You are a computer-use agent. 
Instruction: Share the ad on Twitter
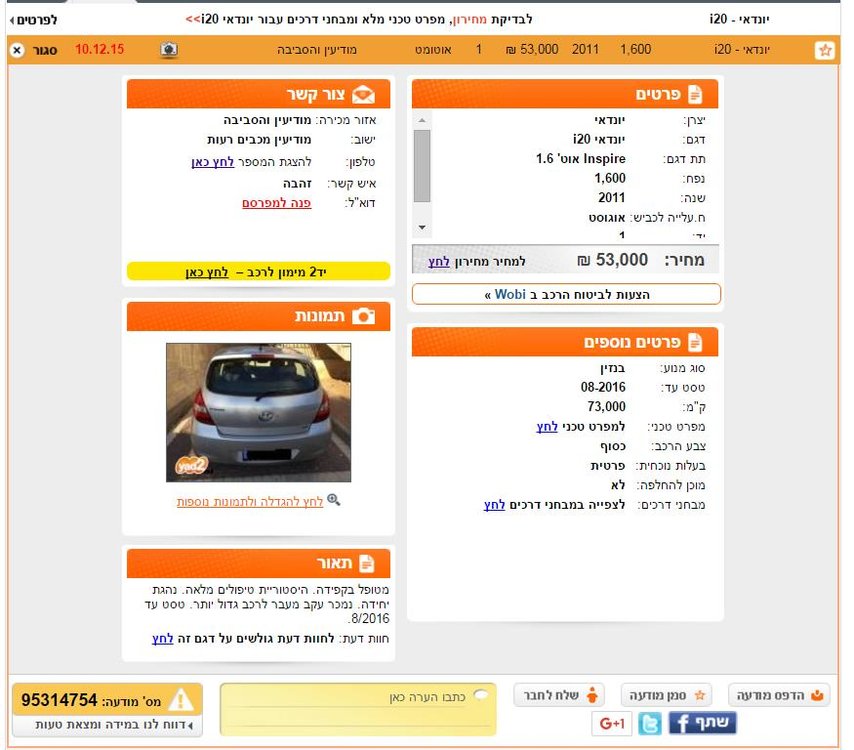click(x=650, y=724)
